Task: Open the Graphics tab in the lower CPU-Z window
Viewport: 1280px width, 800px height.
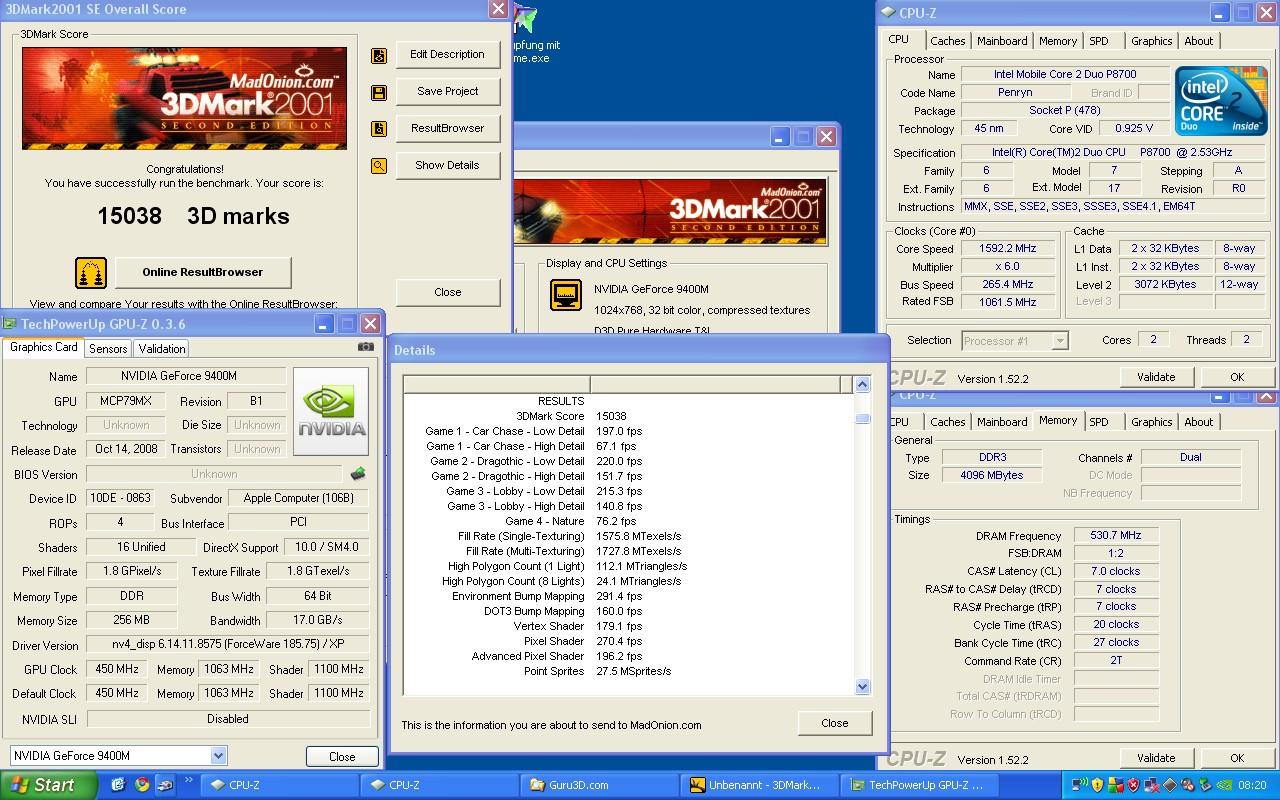Action: 1152,422
